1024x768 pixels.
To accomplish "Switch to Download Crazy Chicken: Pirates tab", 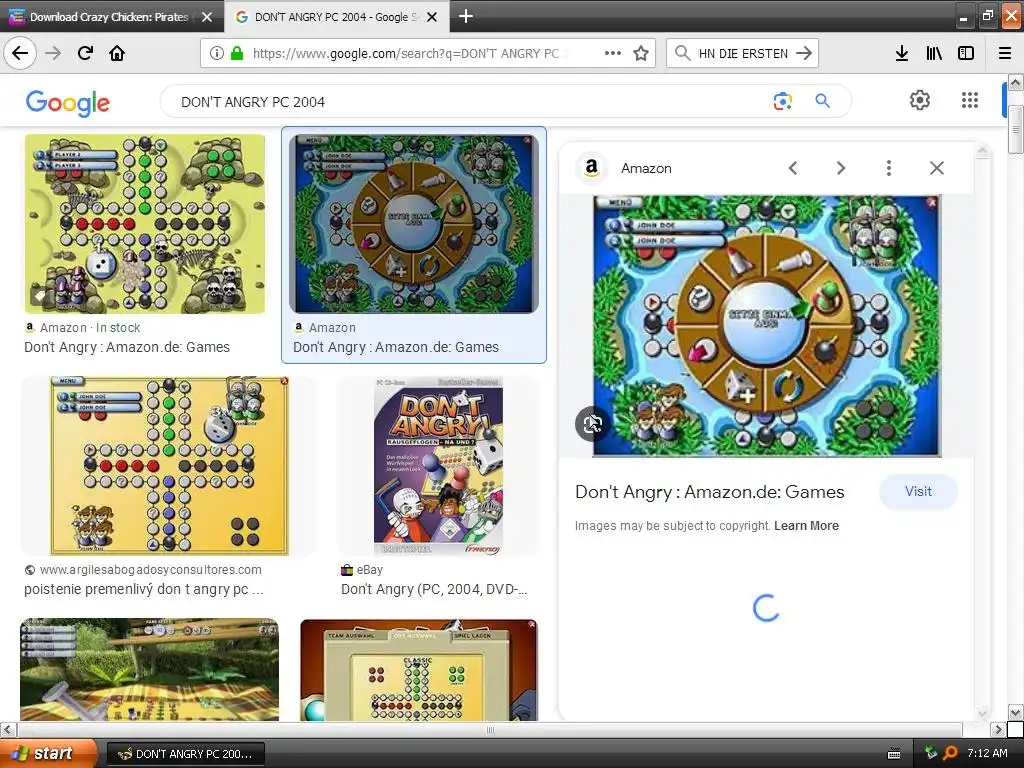I will click(108, 17).
